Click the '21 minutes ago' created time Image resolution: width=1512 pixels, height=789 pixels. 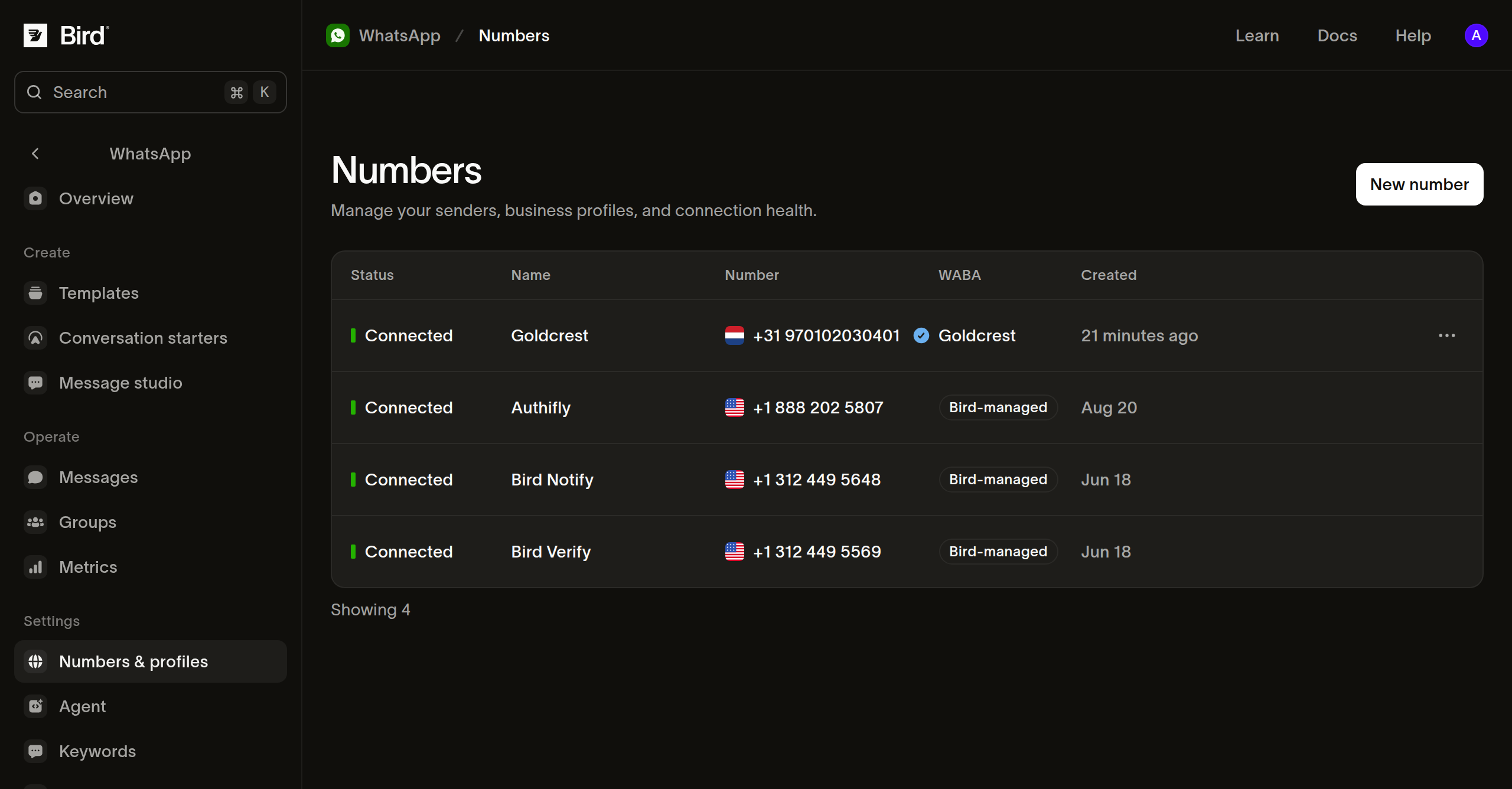[x=1139, y=335]
